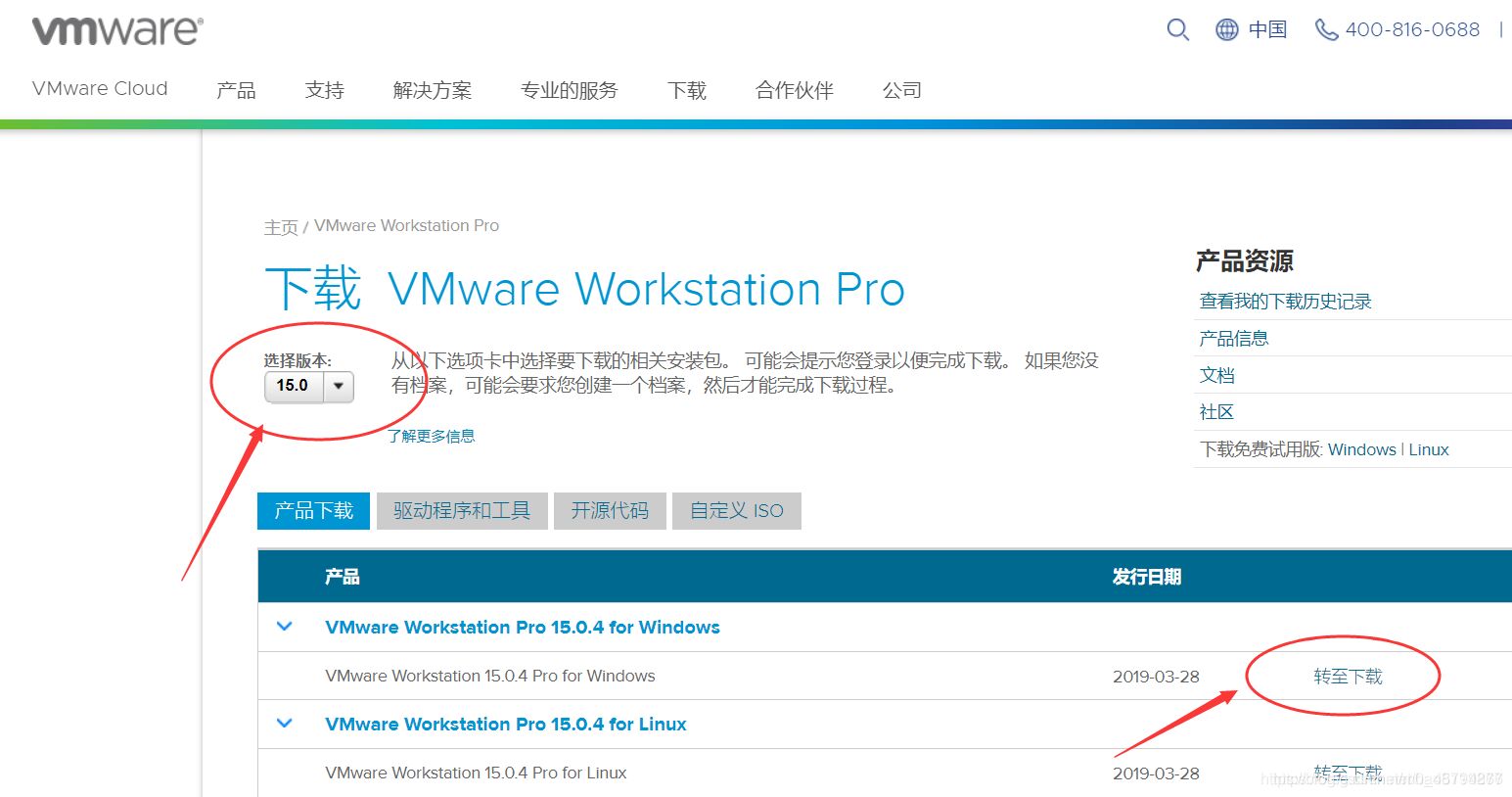Open the 产品 menu
Image resolution: width=1512 pixels, height=797 pixels.
[236, 90]
